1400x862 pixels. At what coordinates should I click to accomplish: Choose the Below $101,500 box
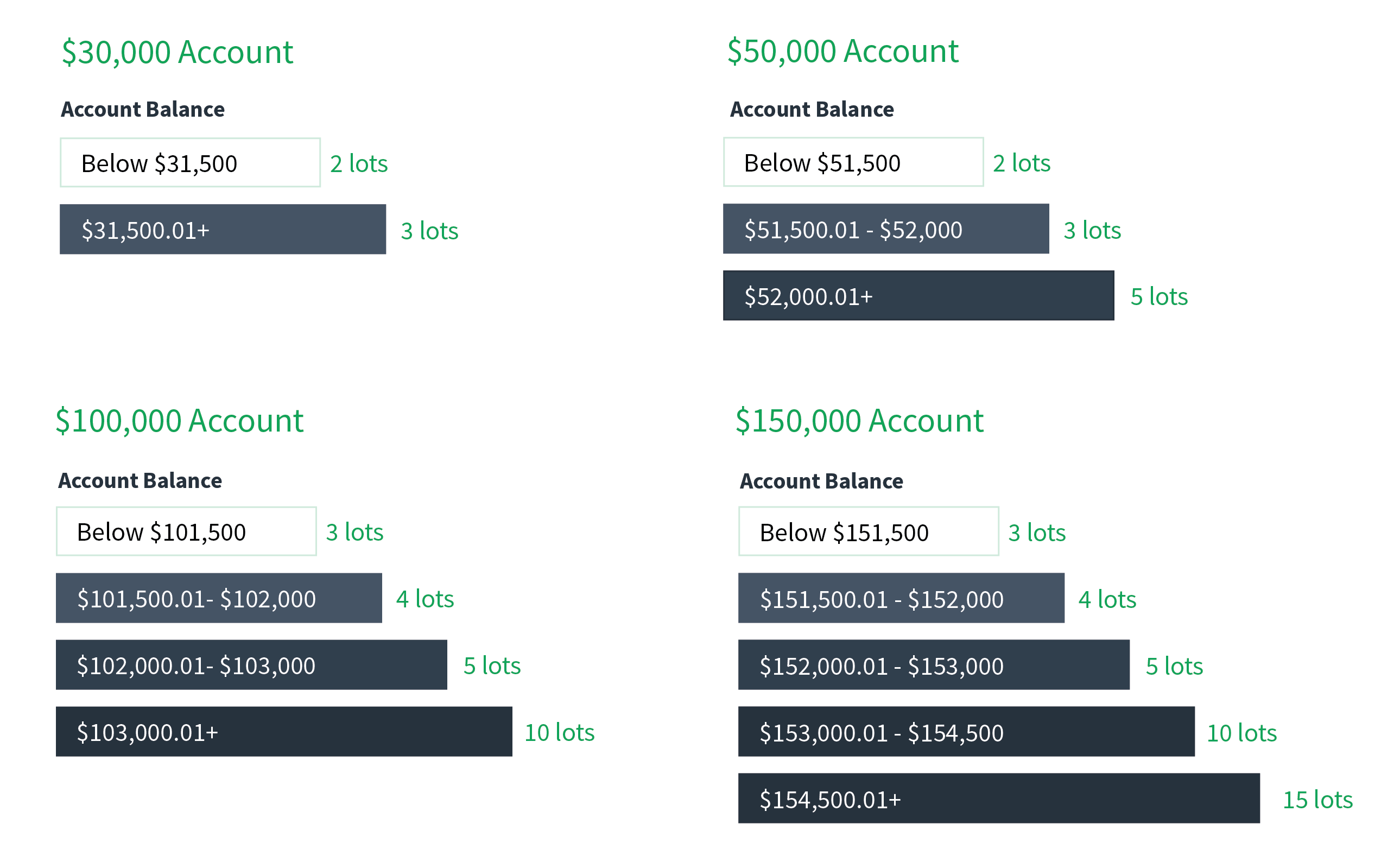click(x=186, y=531)
